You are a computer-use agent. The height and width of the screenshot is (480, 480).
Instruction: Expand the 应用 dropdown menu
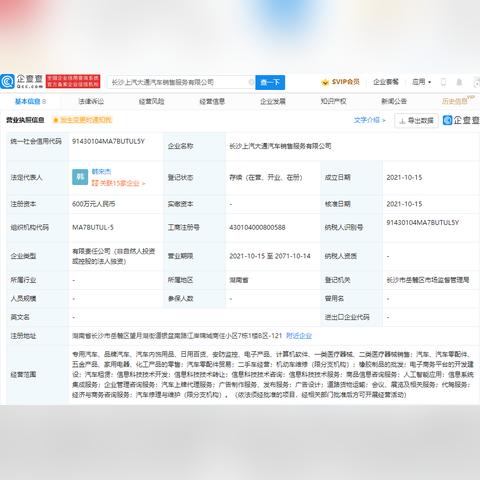pyautogui.click(x=421, y=82)
